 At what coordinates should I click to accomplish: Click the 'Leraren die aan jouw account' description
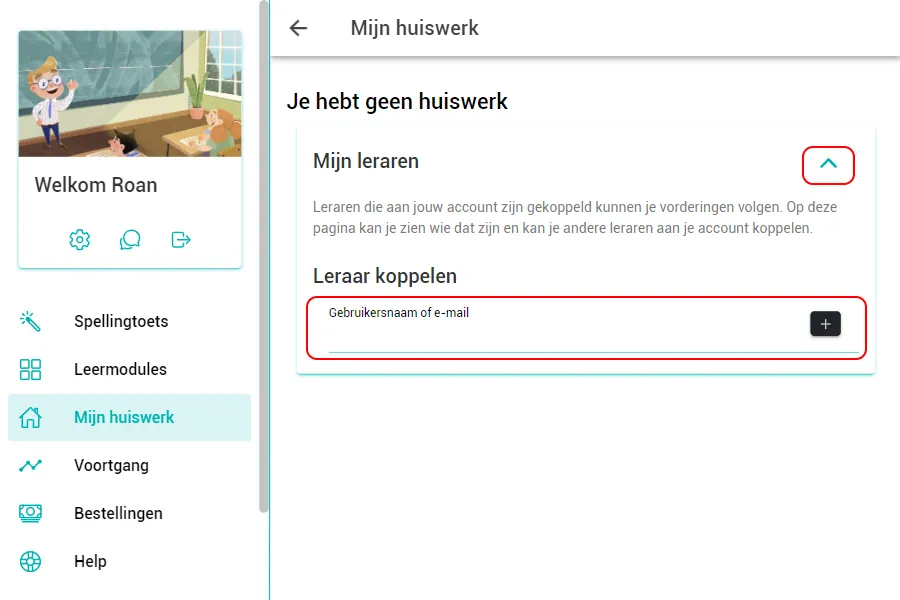tap(575, 218)
